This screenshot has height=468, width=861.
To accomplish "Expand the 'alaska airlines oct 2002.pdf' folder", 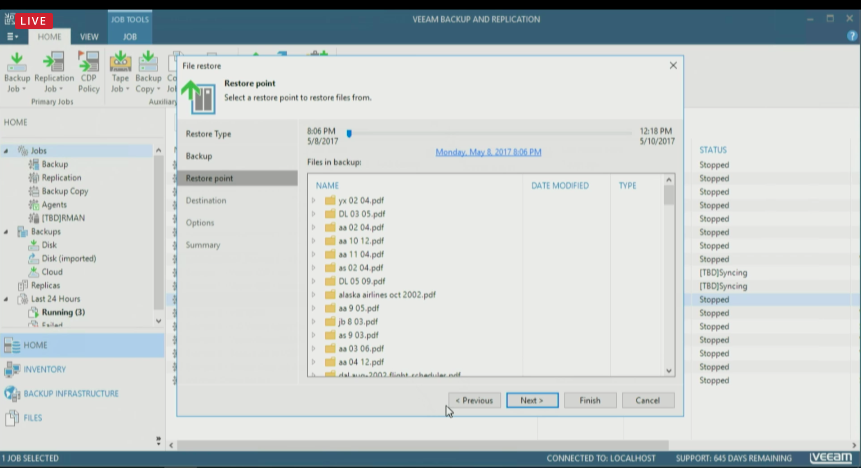I will click(313, 295).
